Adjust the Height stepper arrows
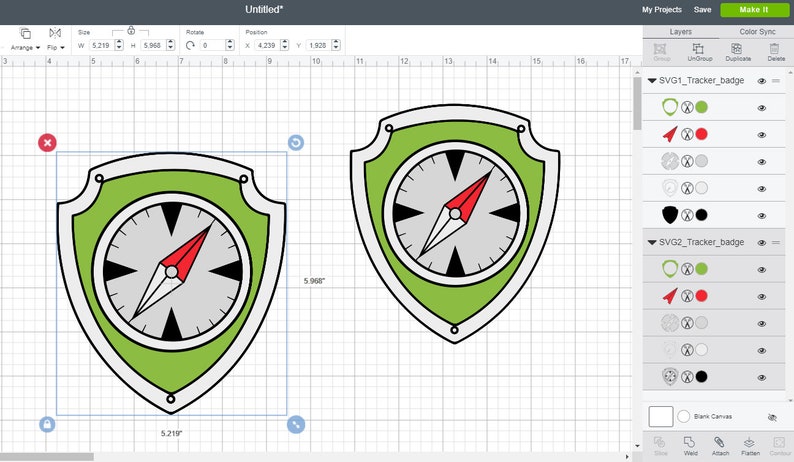Viewport: 794px width, 462px height. (x=171, y=45)
